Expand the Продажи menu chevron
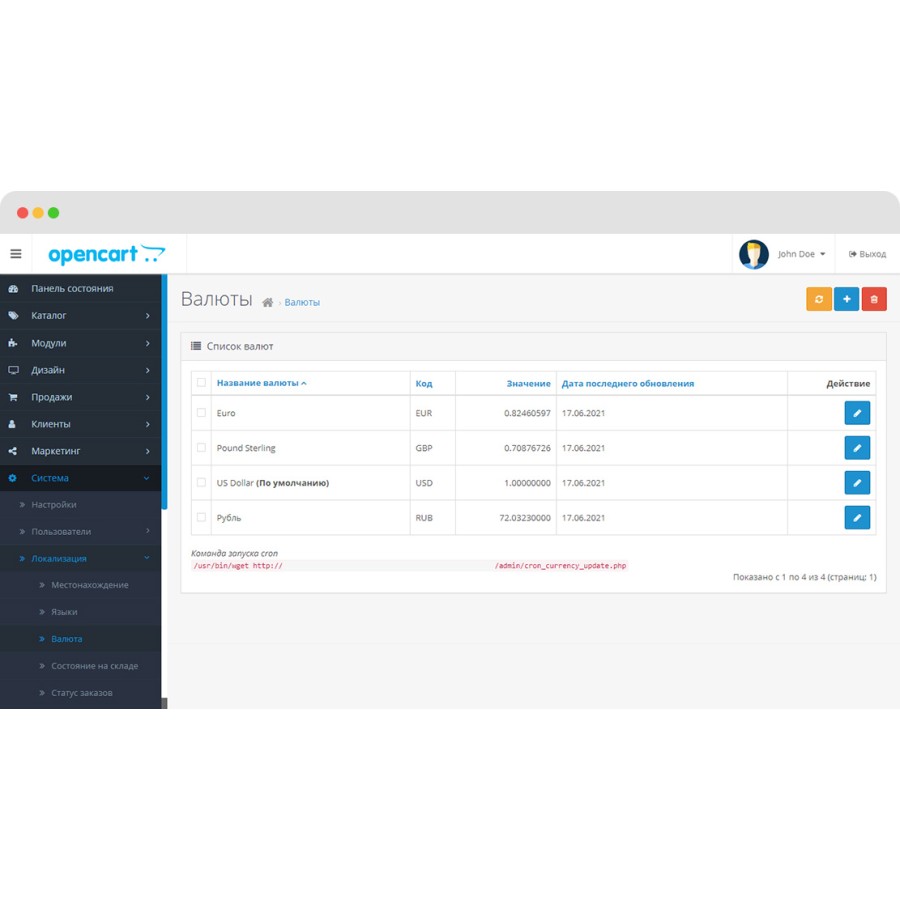 148,397
